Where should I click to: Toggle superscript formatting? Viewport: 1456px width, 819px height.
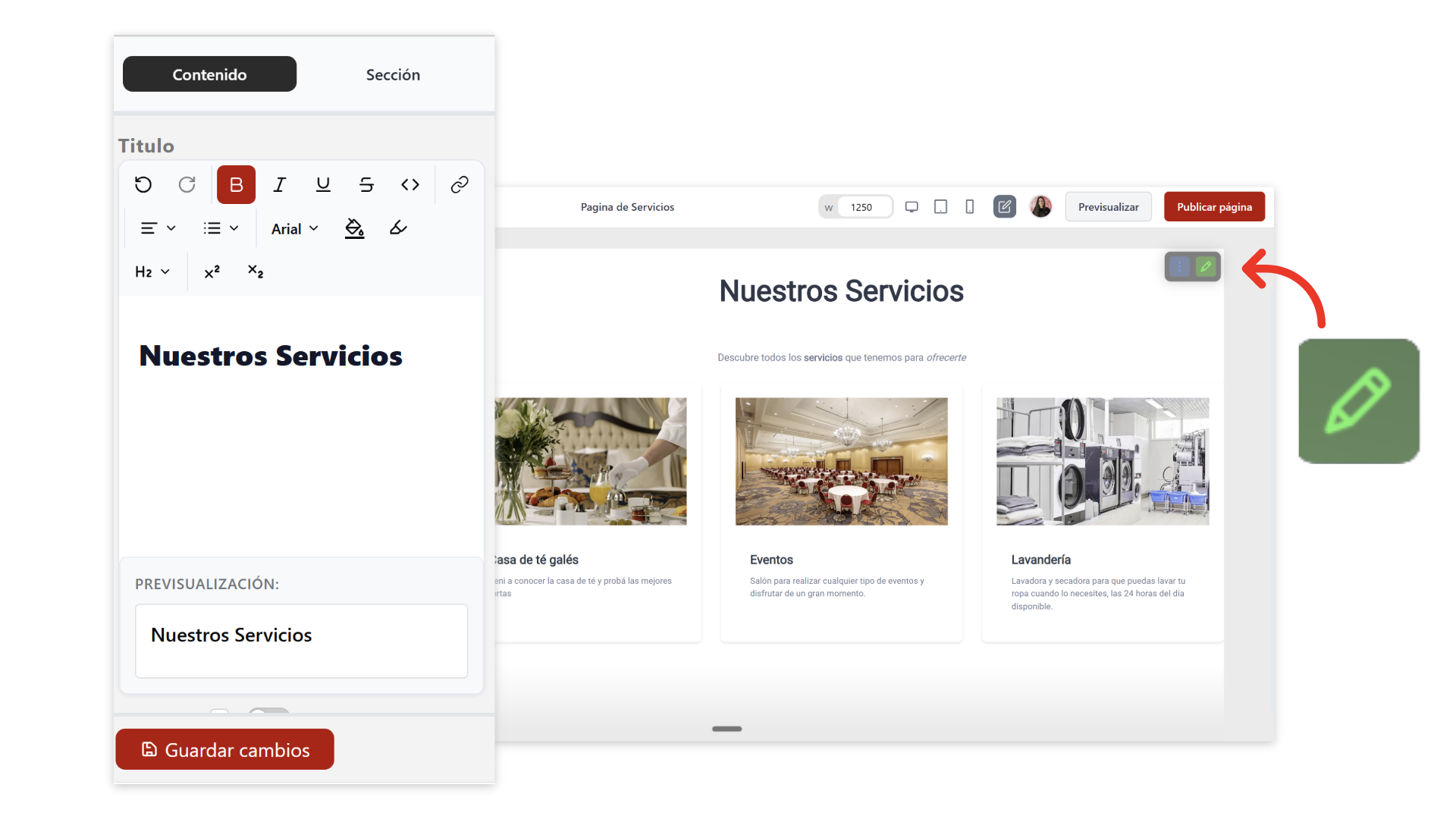coord(212,271)
